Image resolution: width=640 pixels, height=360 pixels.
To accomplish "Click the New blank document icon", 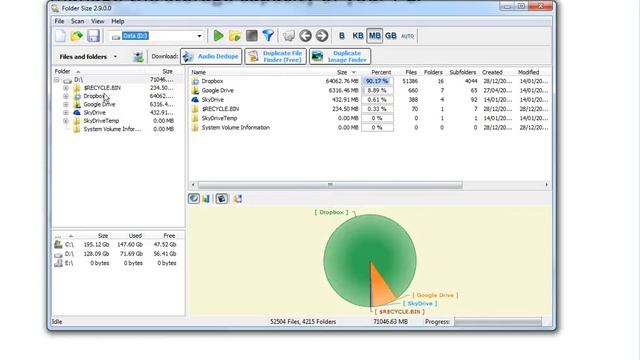I will click(60, 36).
